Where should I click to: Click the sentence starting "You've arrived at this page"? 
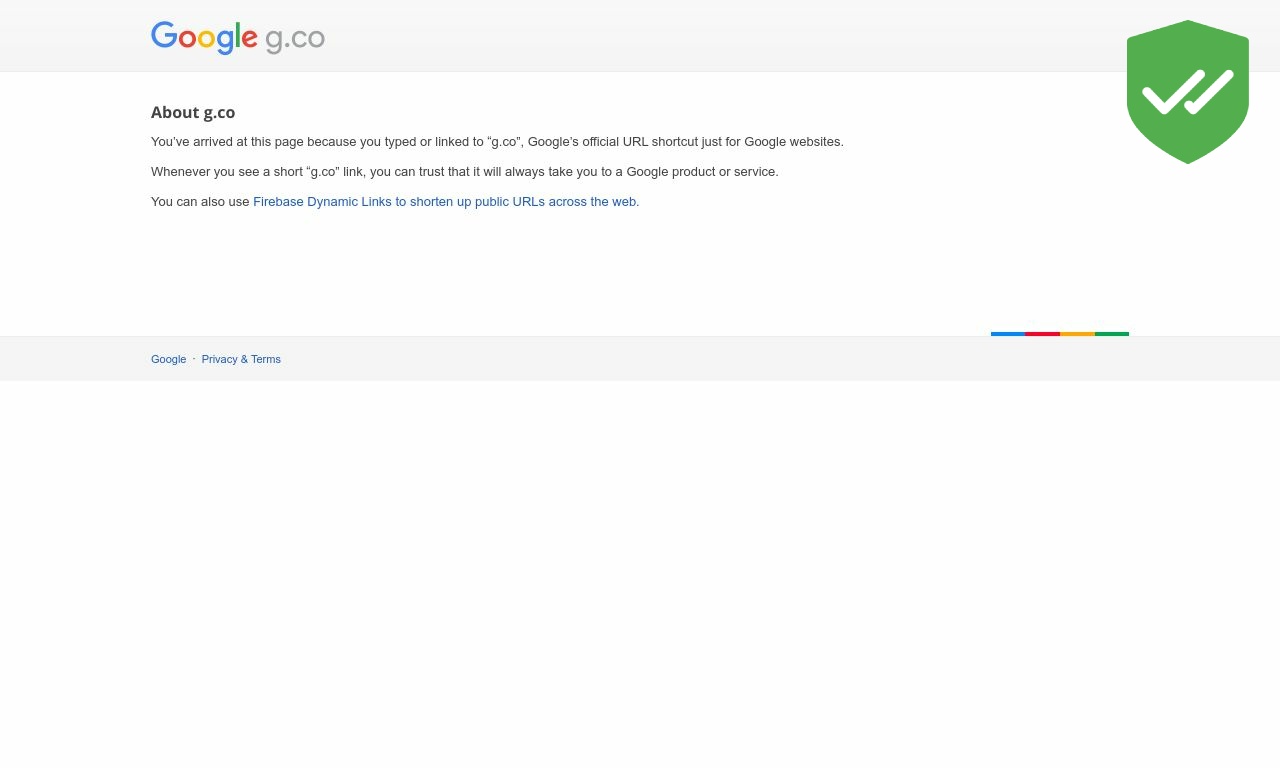497,141
